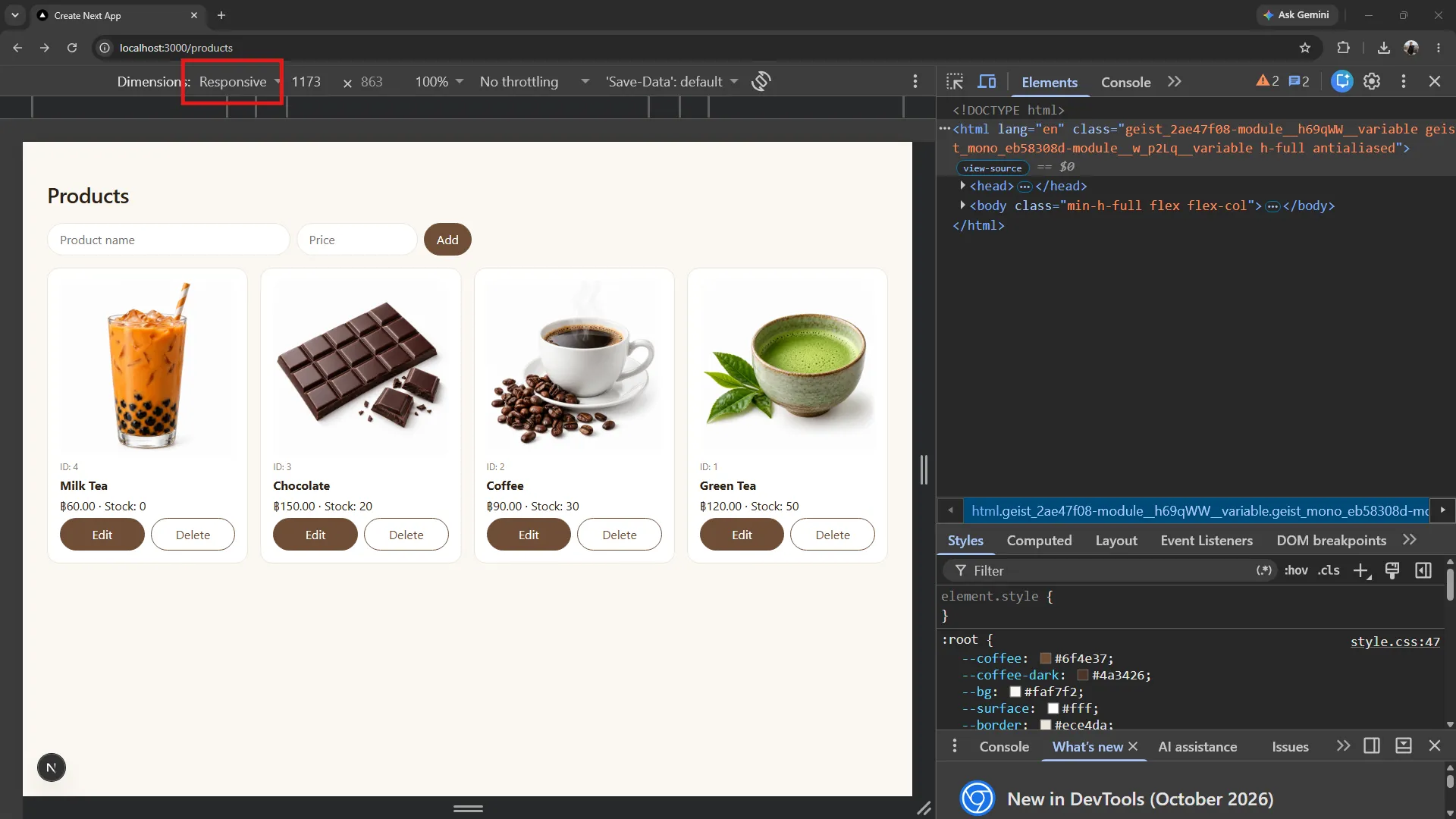This screenshot has width=1456, height=819.
Task: Click the Add product button
Action: pos(447,240)
